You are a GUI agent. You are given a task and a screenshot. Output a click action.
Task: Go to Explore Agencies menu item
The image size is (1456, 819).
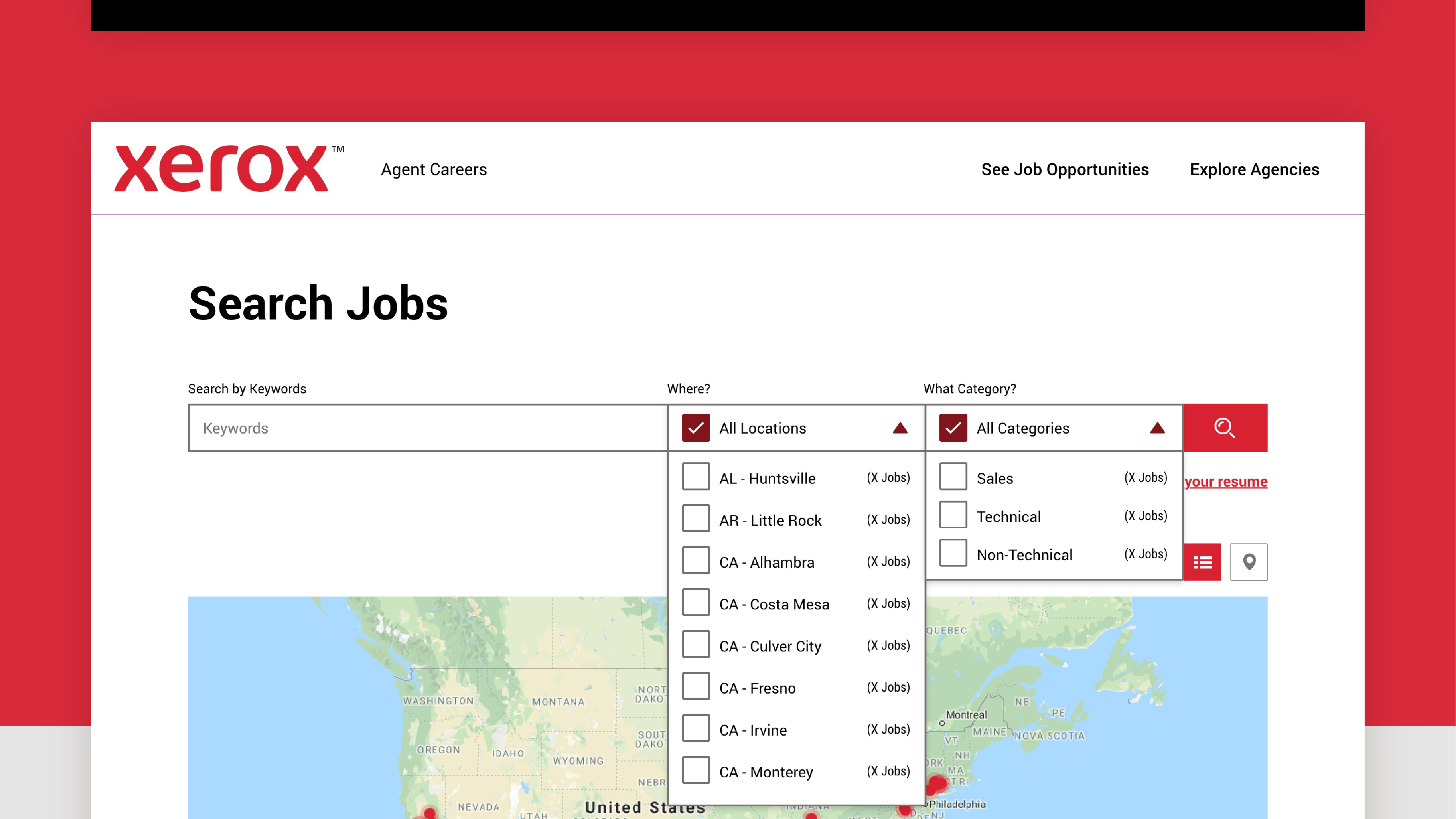click(x=1254, y=169)
